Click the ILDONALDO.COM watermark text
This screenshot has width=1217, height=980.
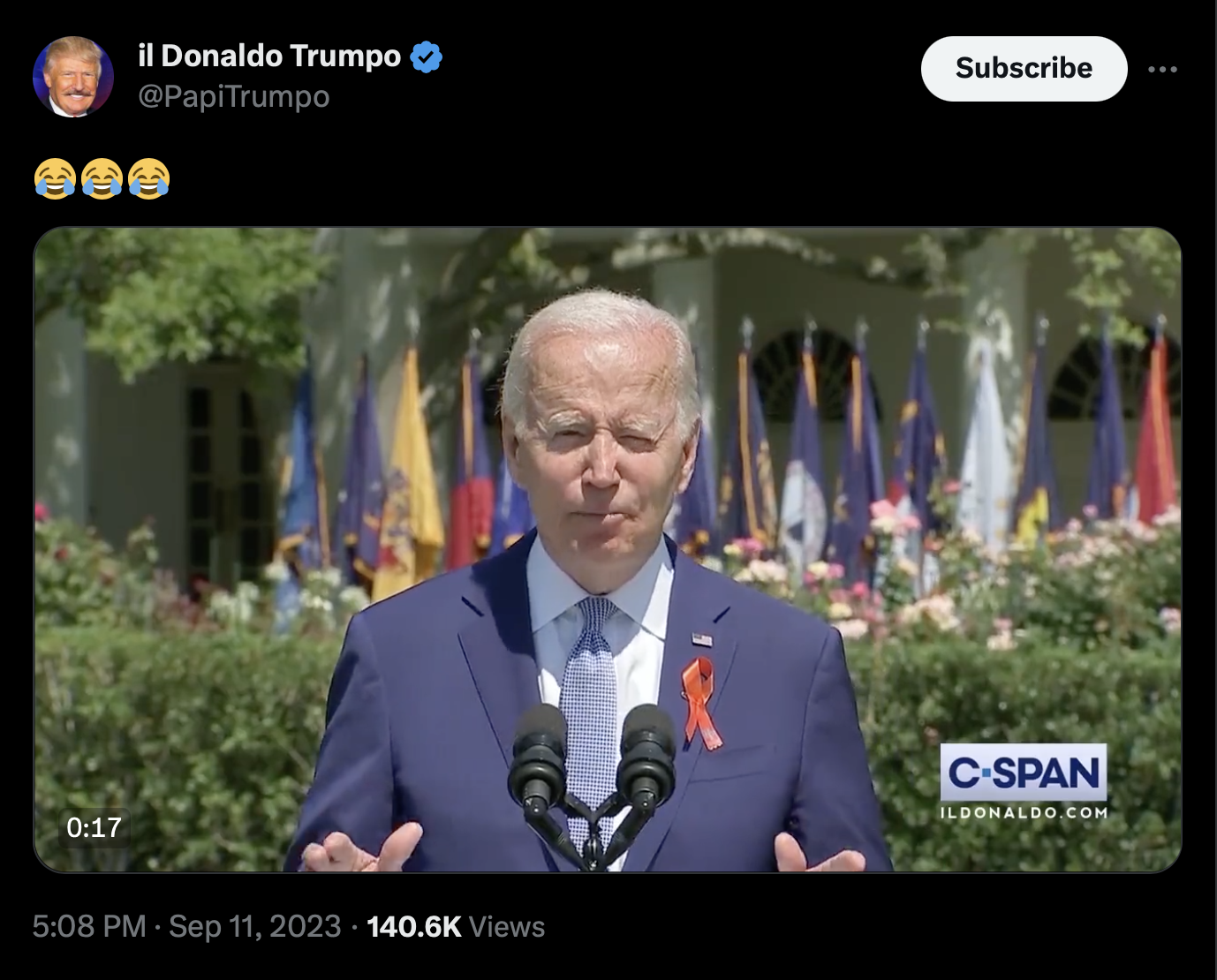coord(1024,813)
